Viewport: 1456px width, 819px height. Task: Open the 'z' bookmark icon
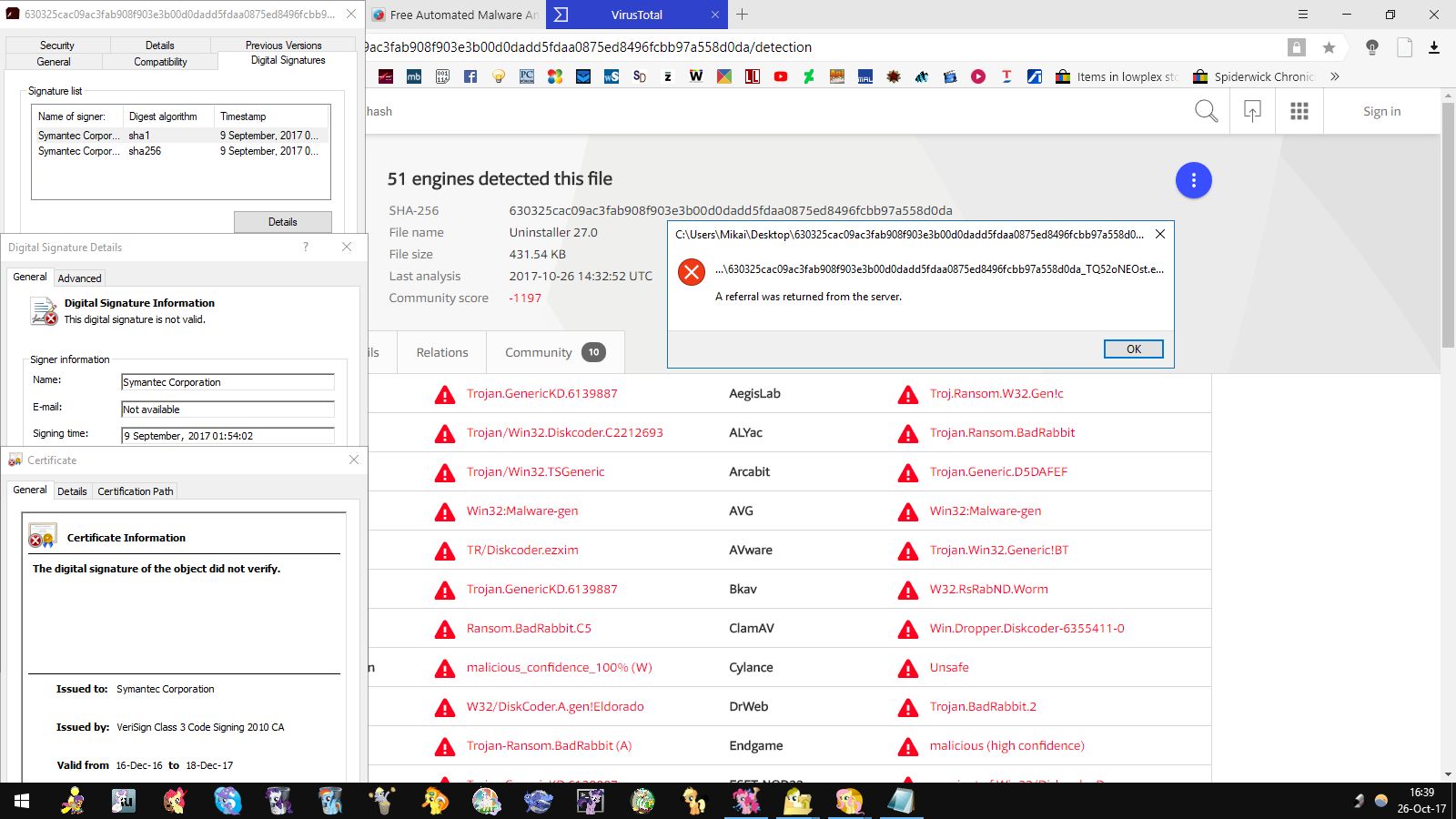[x=668, y=76]
